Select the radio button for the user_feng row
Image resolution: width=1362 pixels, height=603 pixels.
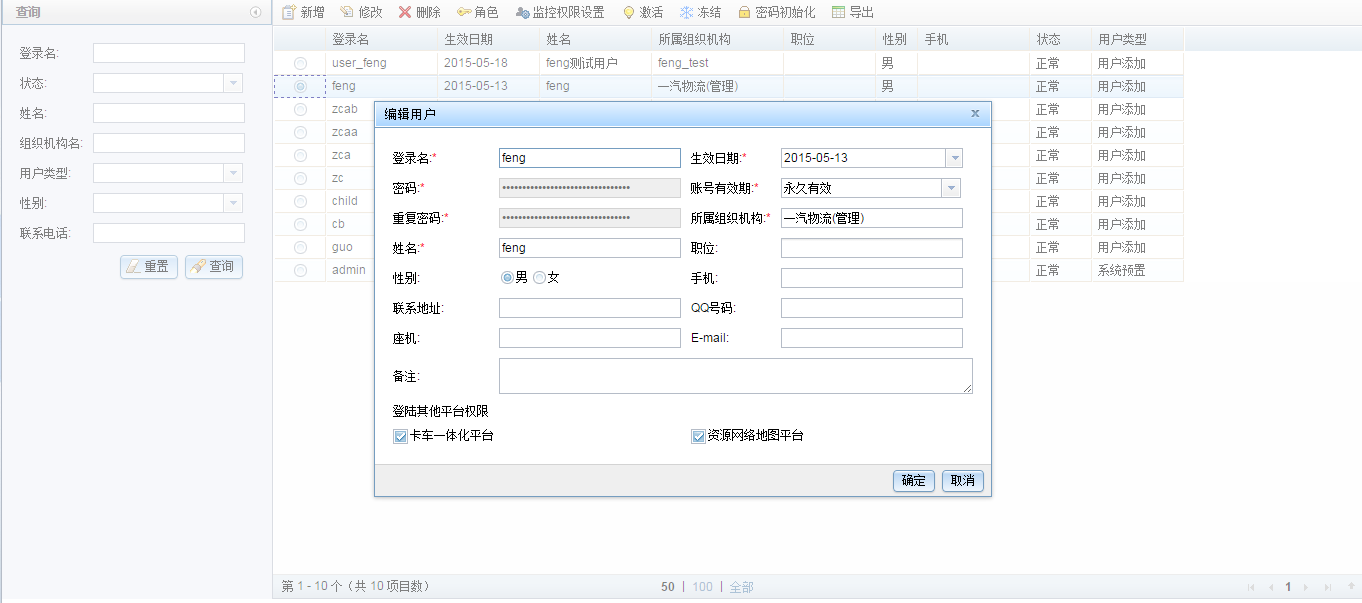(300, 63)
